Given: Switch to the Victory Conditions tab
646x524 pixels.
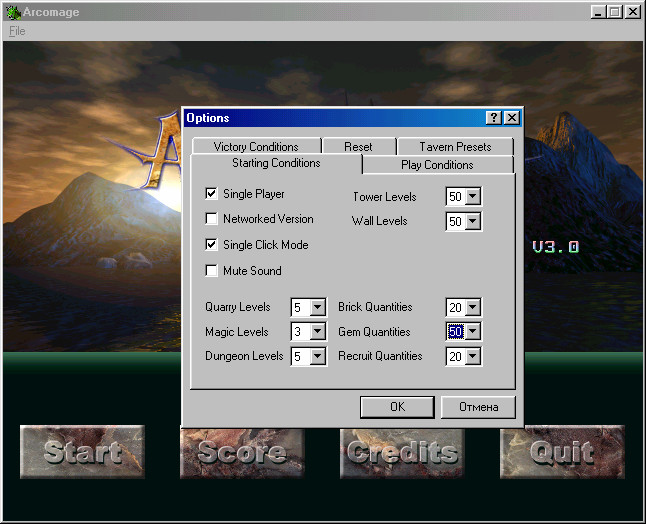Looking at the screenshot, I should tap(256, 146).
